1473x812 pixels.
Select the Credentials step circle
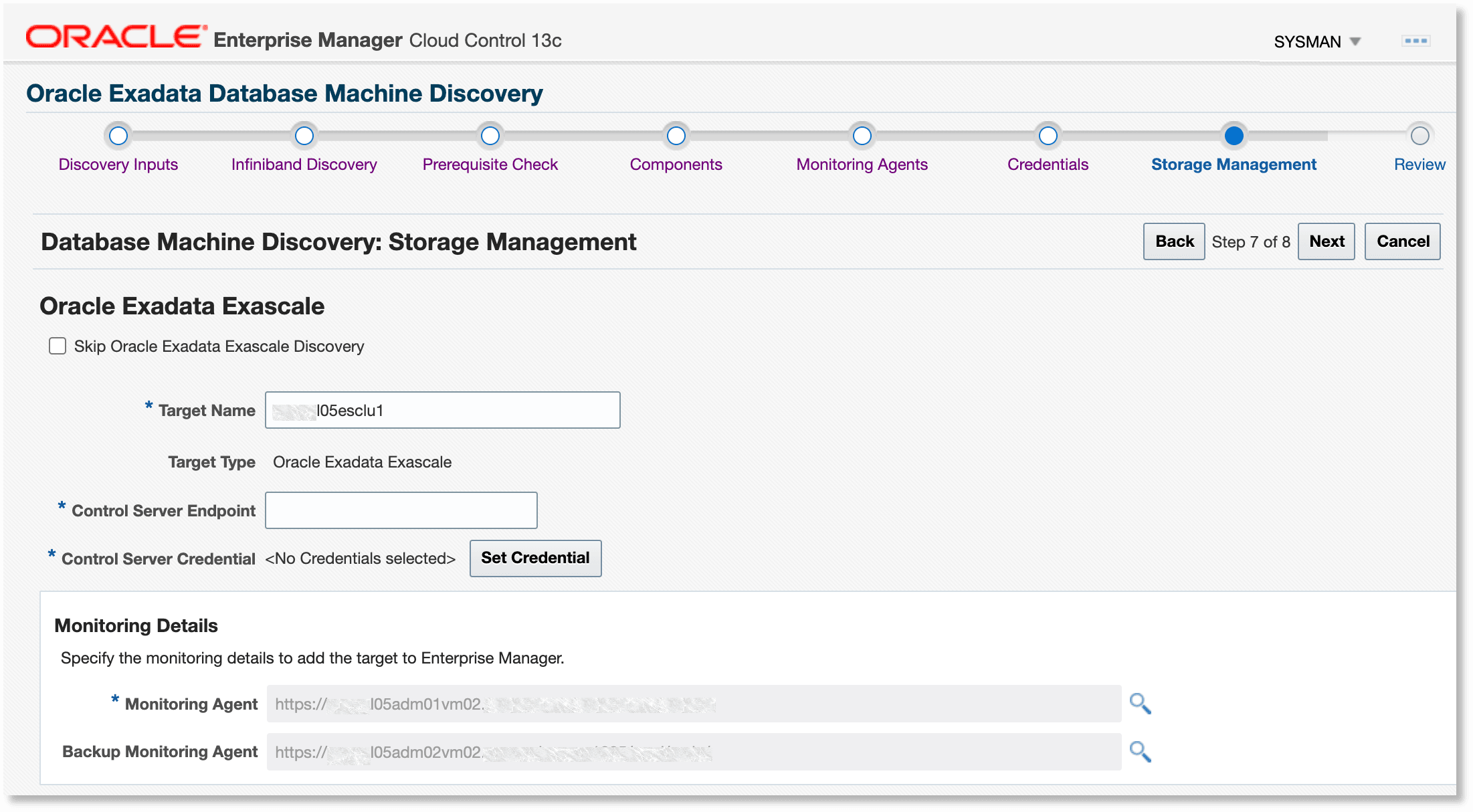(1048, 136)
